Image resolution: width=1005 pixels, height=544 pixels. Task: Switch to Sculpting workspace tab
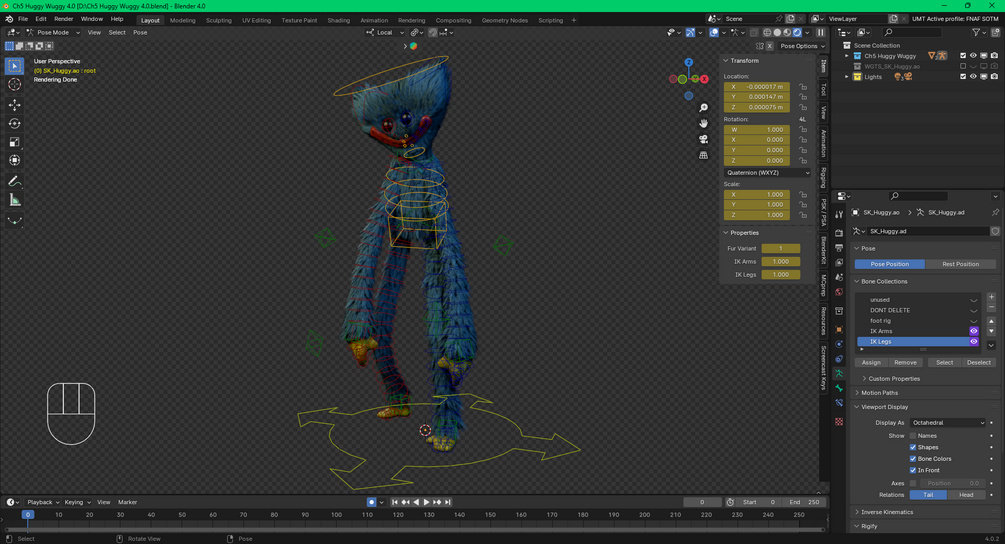219,21
